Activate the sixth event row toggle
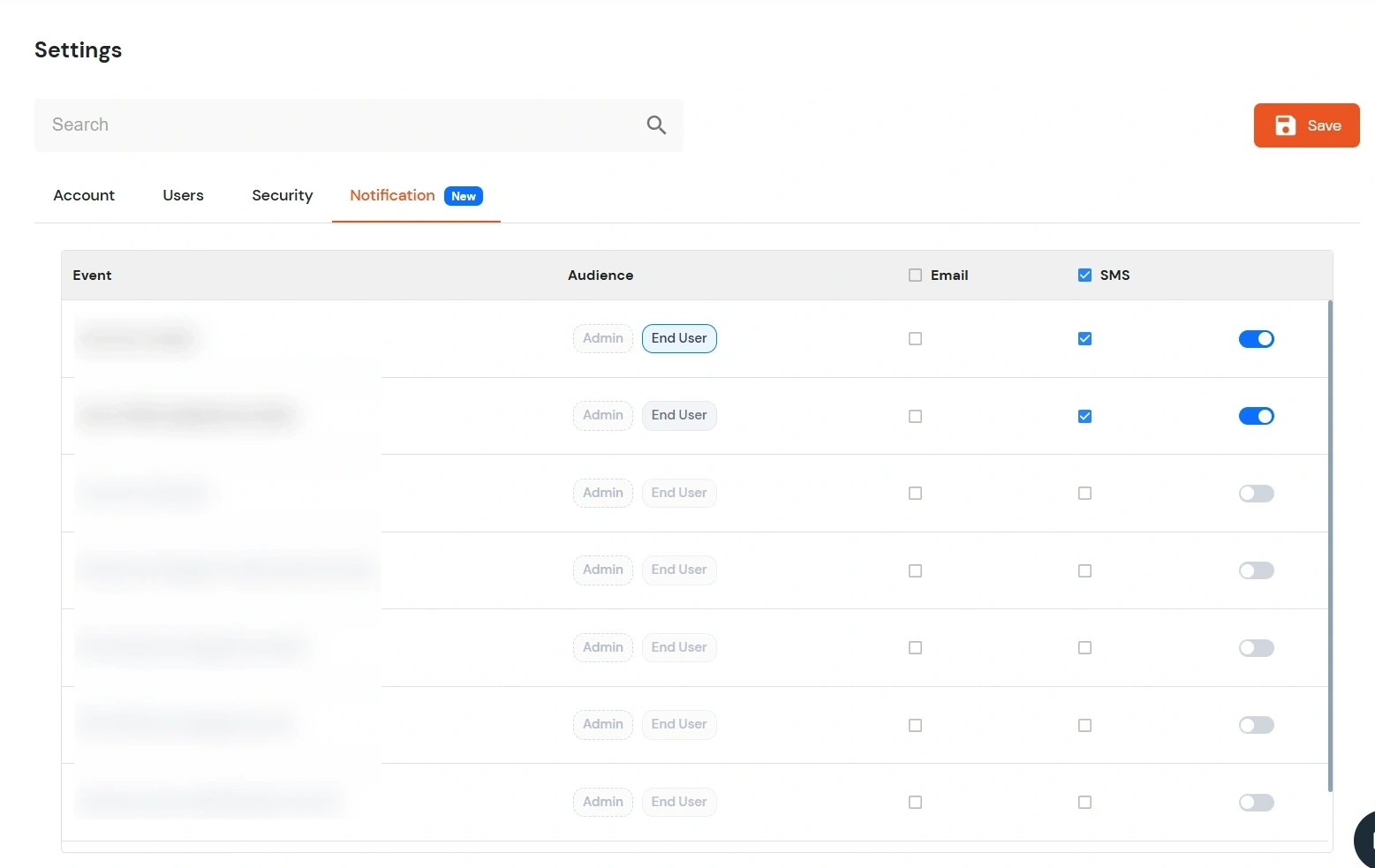Image resolution: width=1375 pixels, height=868 pixels. click(x=1256, y=725)
